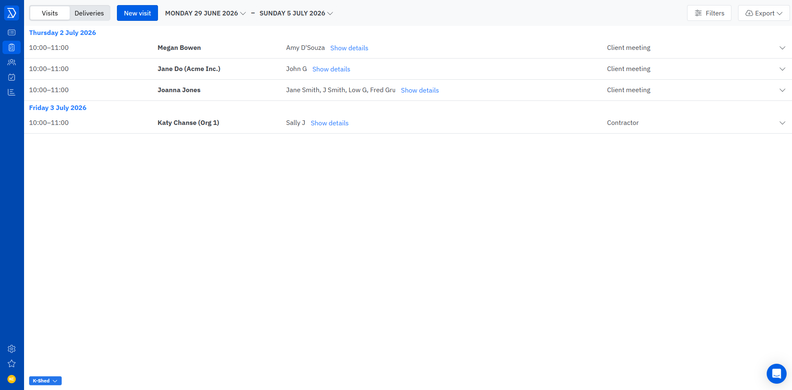Open the Export dropdown
The width and height of the screenshot is (792, 390).
pos(764,13)
